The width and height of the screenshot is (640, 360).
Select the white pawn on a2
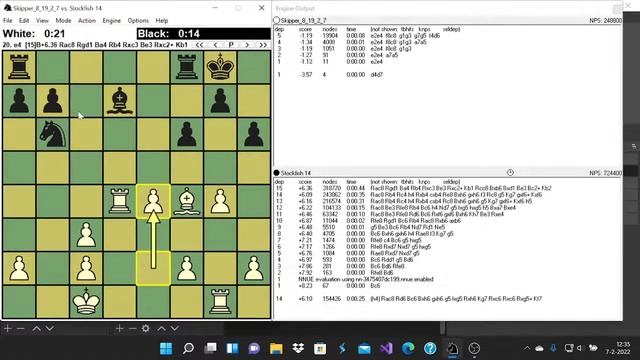[x=19, y=268]
